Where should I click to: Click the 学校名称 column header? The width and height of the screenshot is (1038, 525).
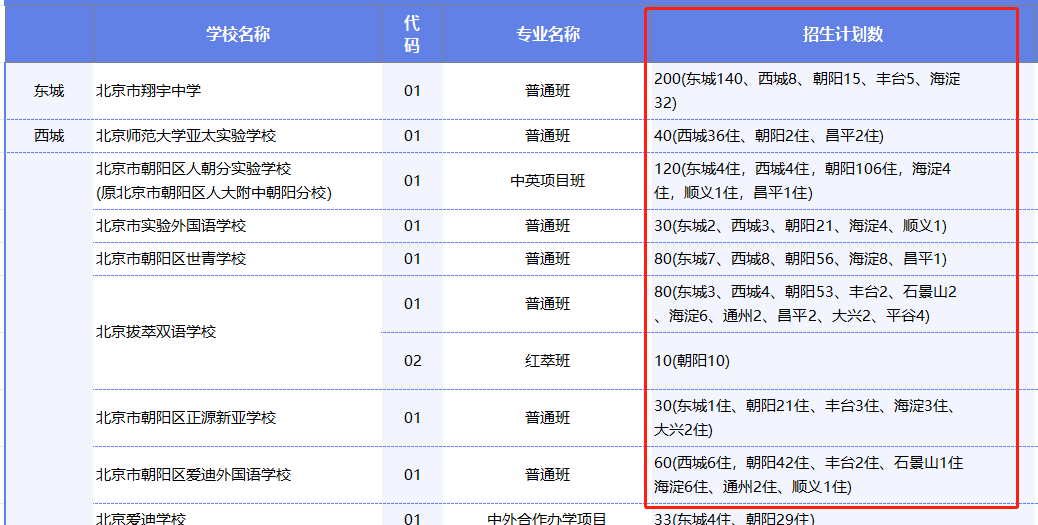(x=238, y=34)
